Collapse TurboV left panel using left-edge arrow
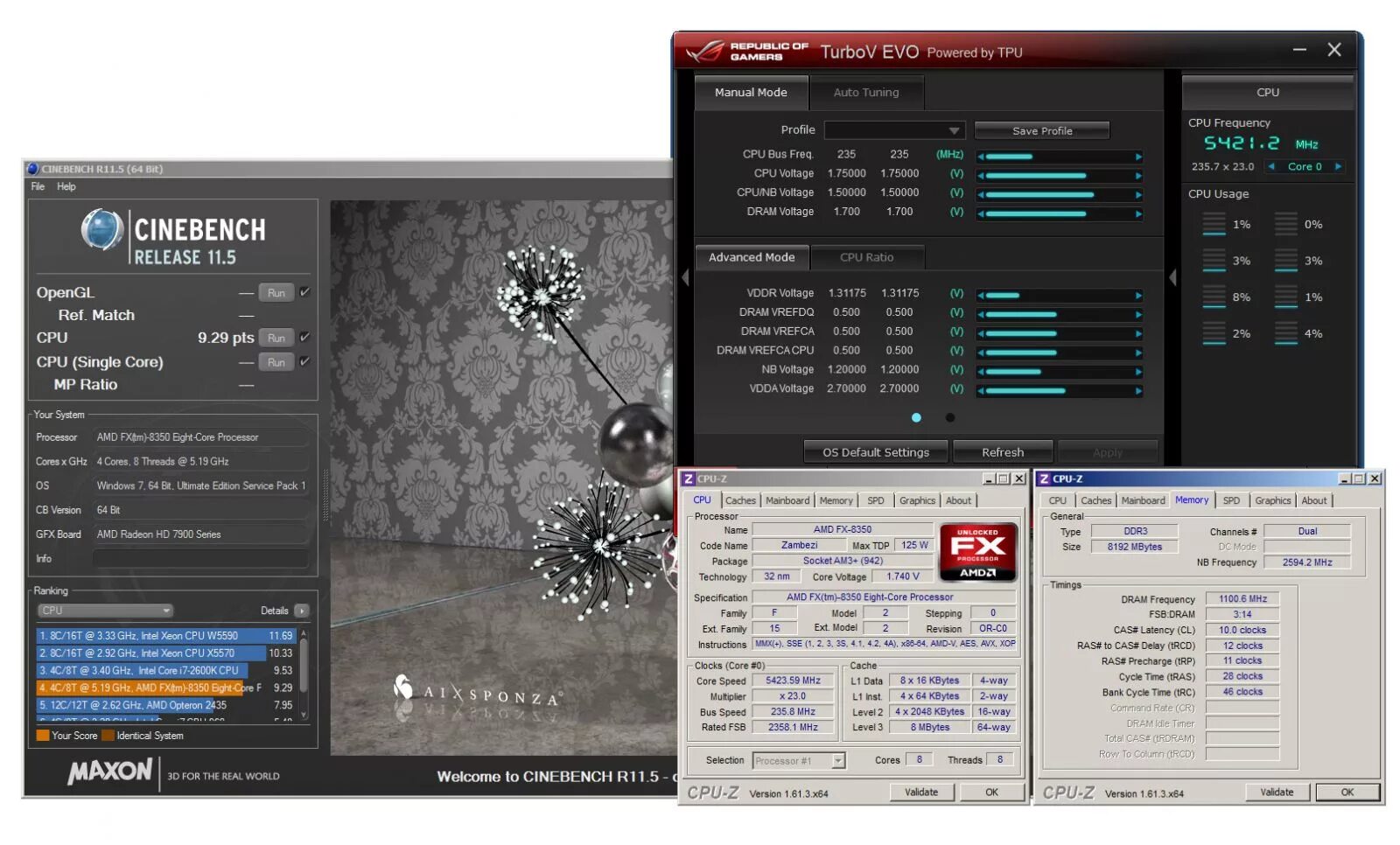 [685, 277]
